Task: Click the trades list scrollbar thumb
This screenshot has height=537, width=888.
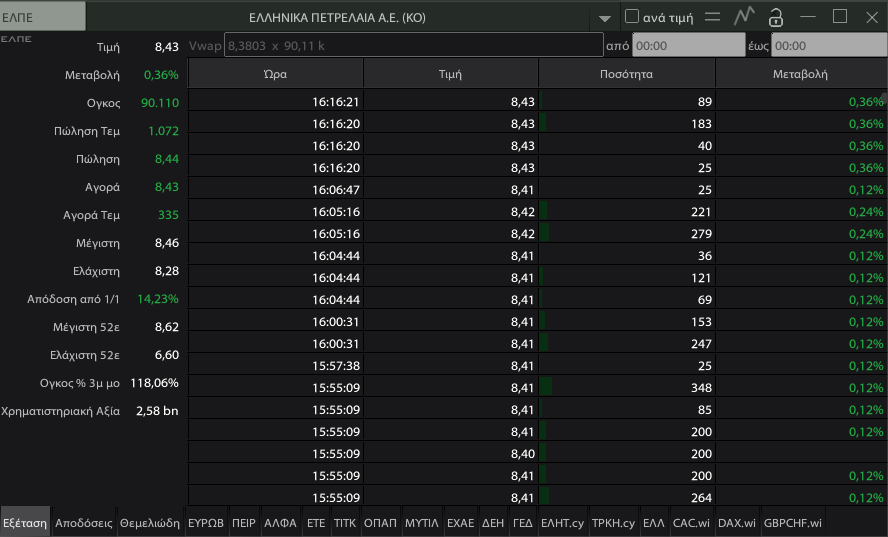Action: point(885,98)
